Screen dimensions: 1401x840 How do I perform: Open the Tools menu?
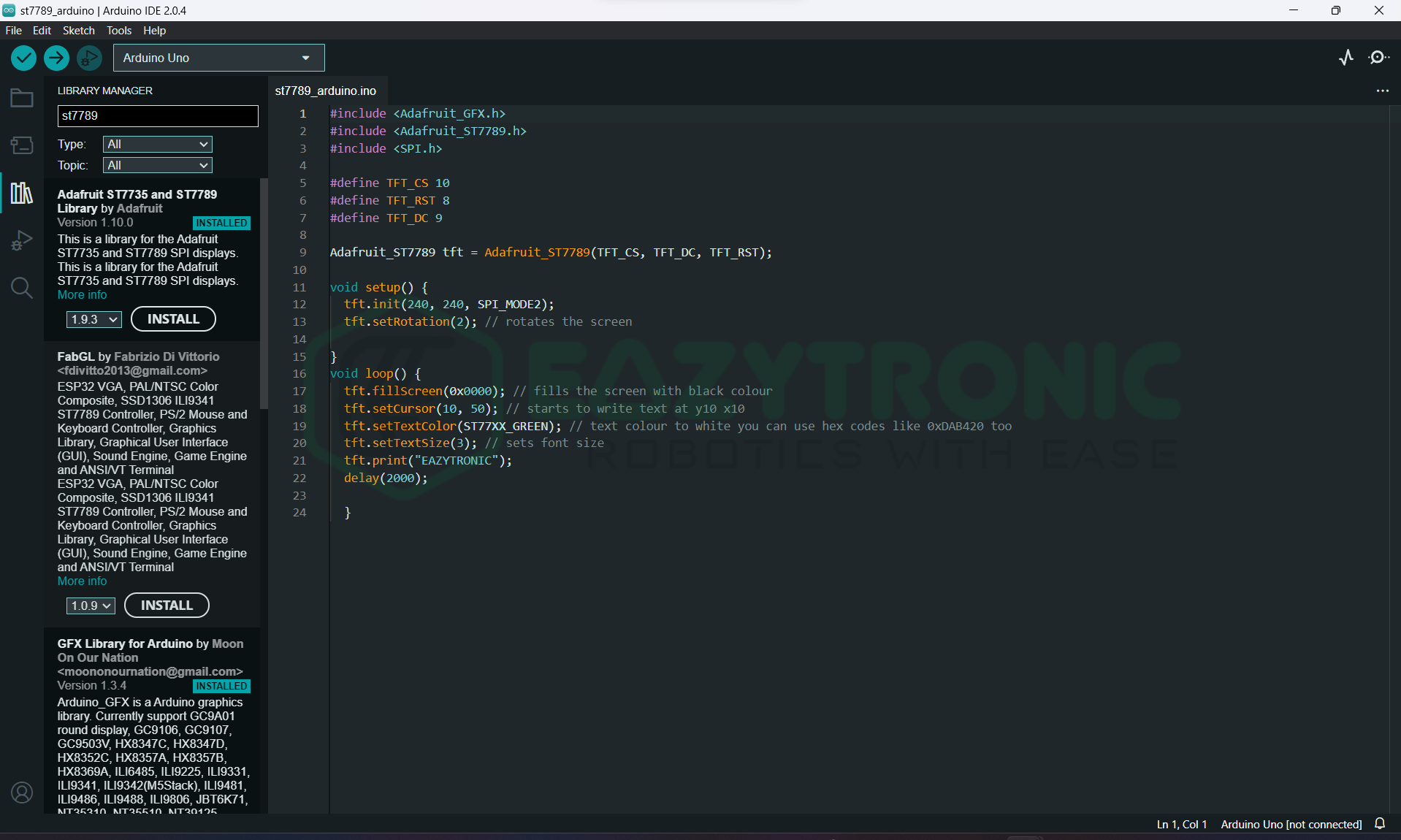coord(118,30)
